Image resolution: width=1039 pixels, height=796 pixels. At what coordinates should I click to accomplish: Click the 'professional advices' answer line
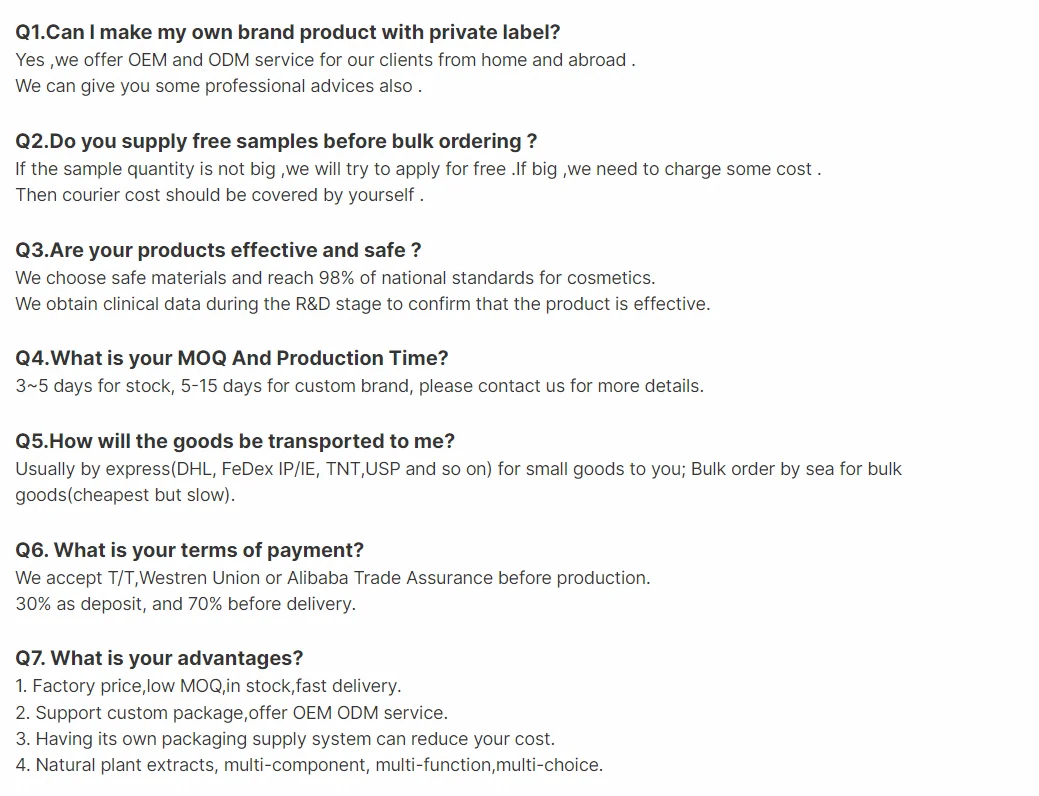pyautogui.click(x=218, y=86)
